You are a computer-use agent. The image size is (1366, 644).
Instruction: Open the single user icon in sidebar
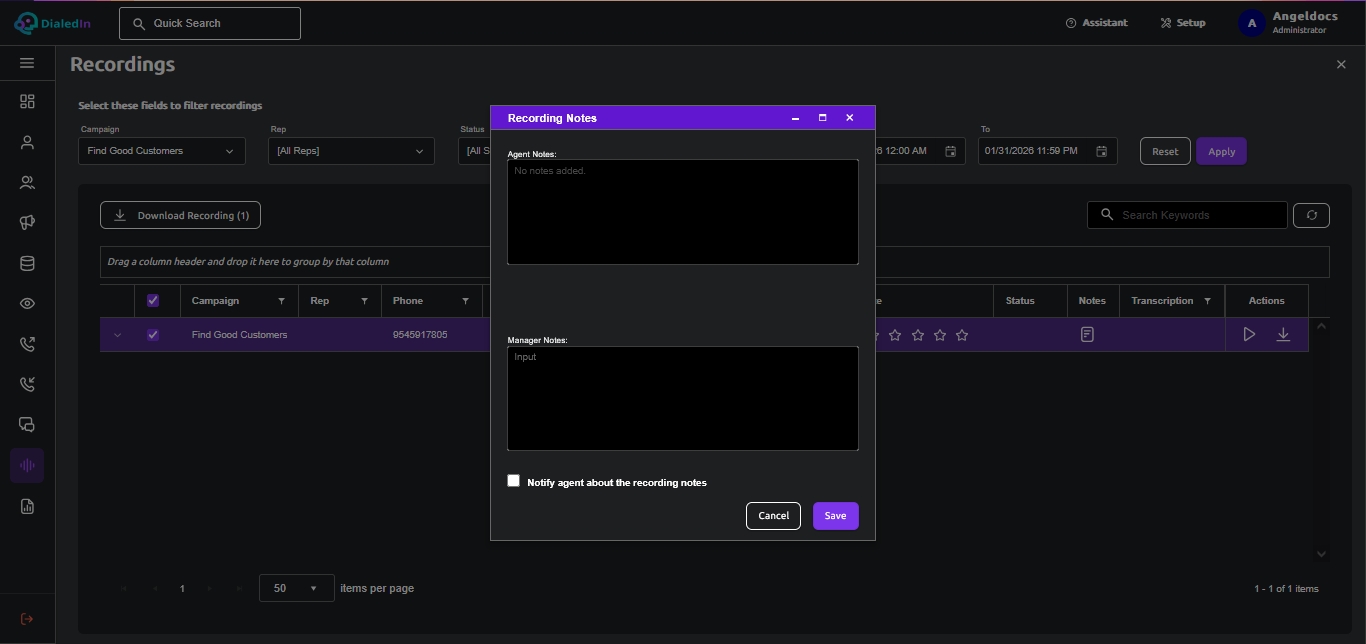[27, 142]
